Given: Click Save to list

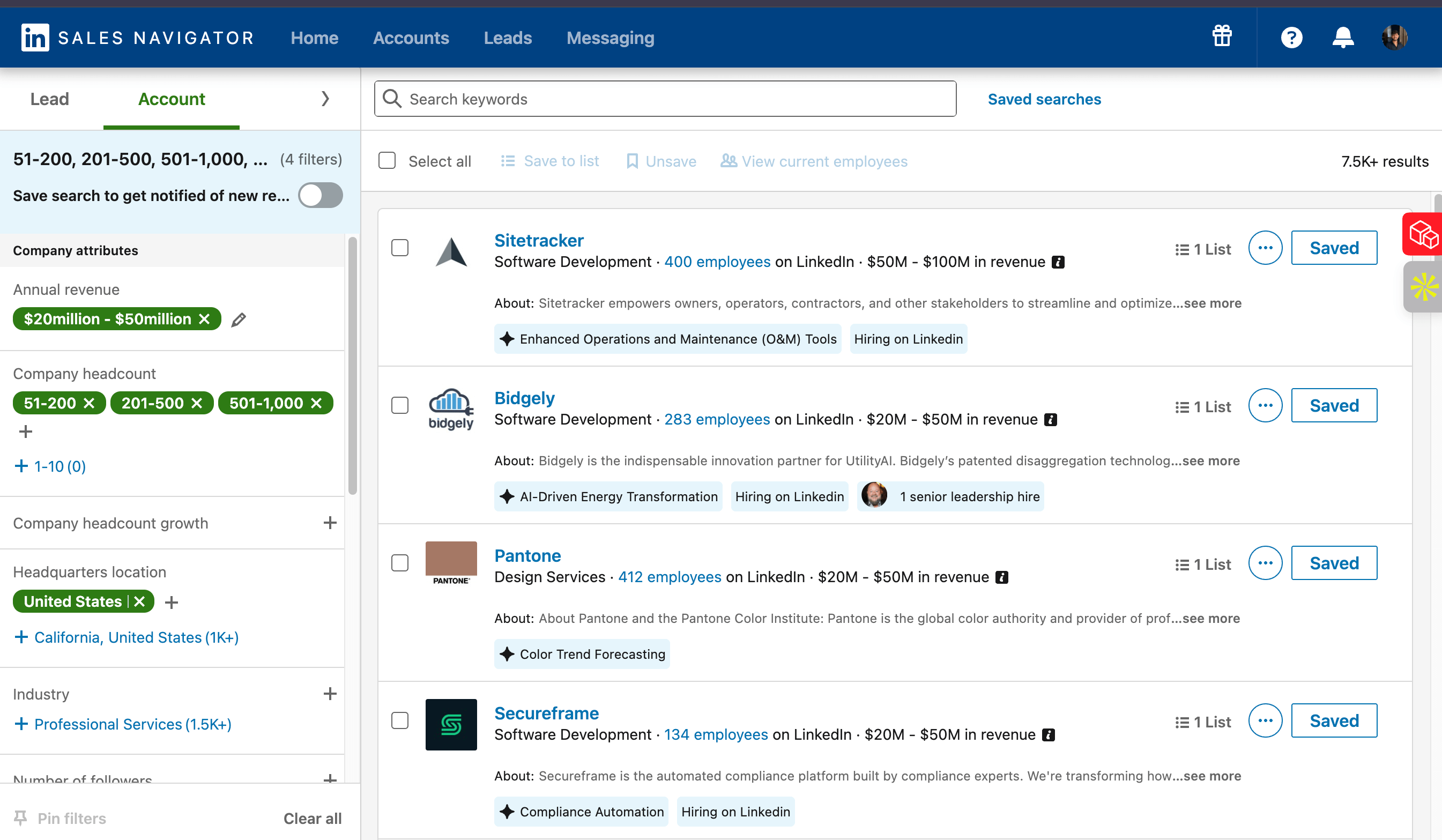Looking at the screenshot, I should 549,161.
